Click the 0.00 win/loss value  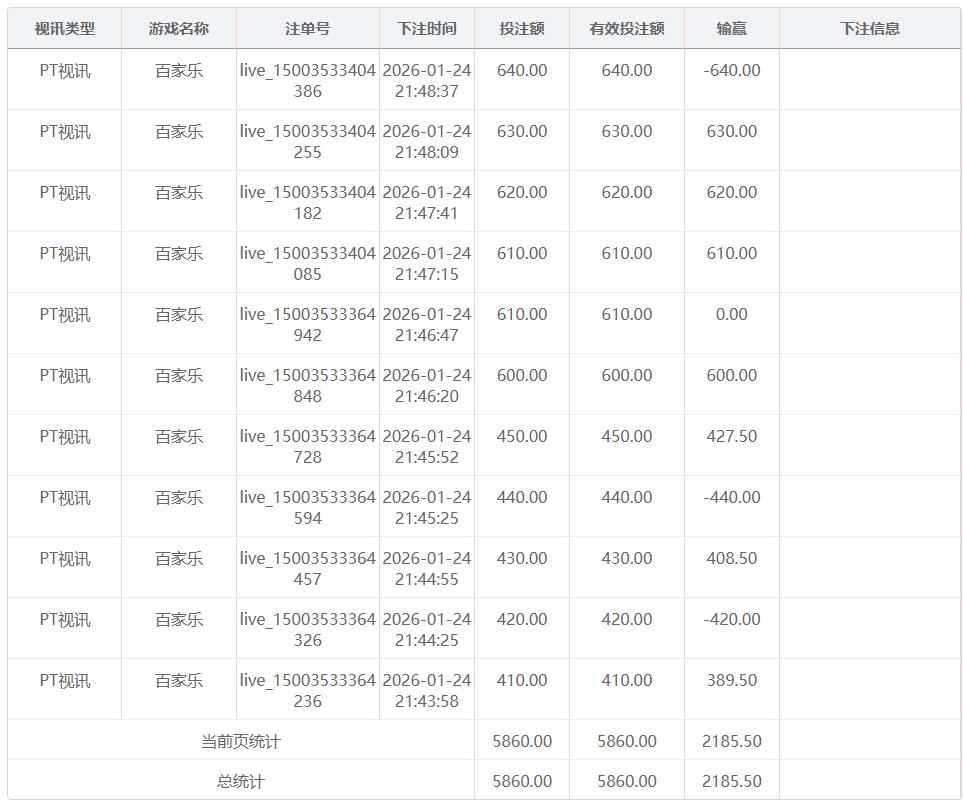731,314
